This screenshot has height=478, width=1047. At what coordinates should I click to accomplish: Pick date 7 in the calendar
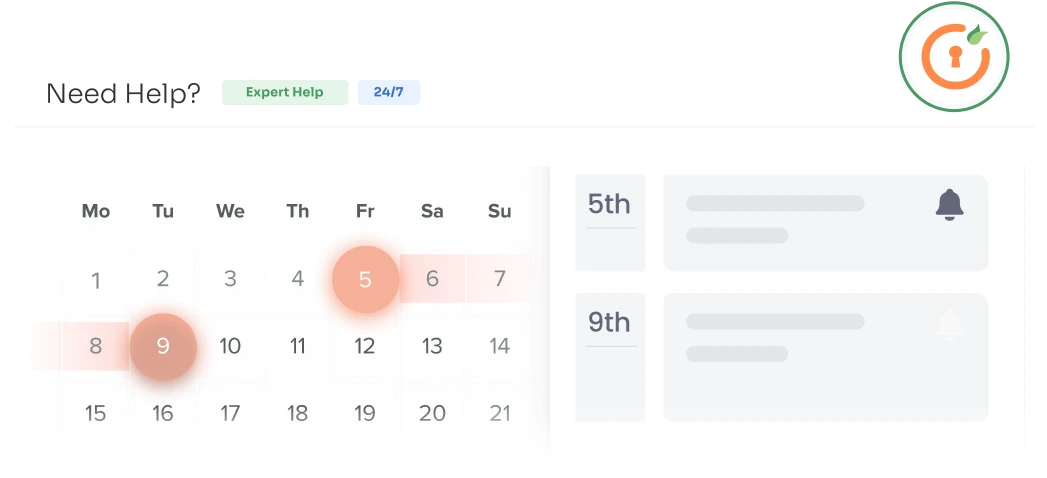pyautogui.click(x=500, y=279)
